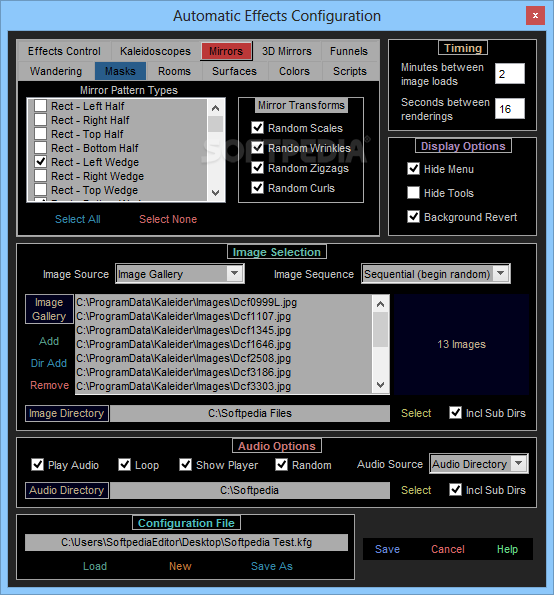Select the Mirrors tab
Screen dimensions: 554x595
click(x=226, y=51)
